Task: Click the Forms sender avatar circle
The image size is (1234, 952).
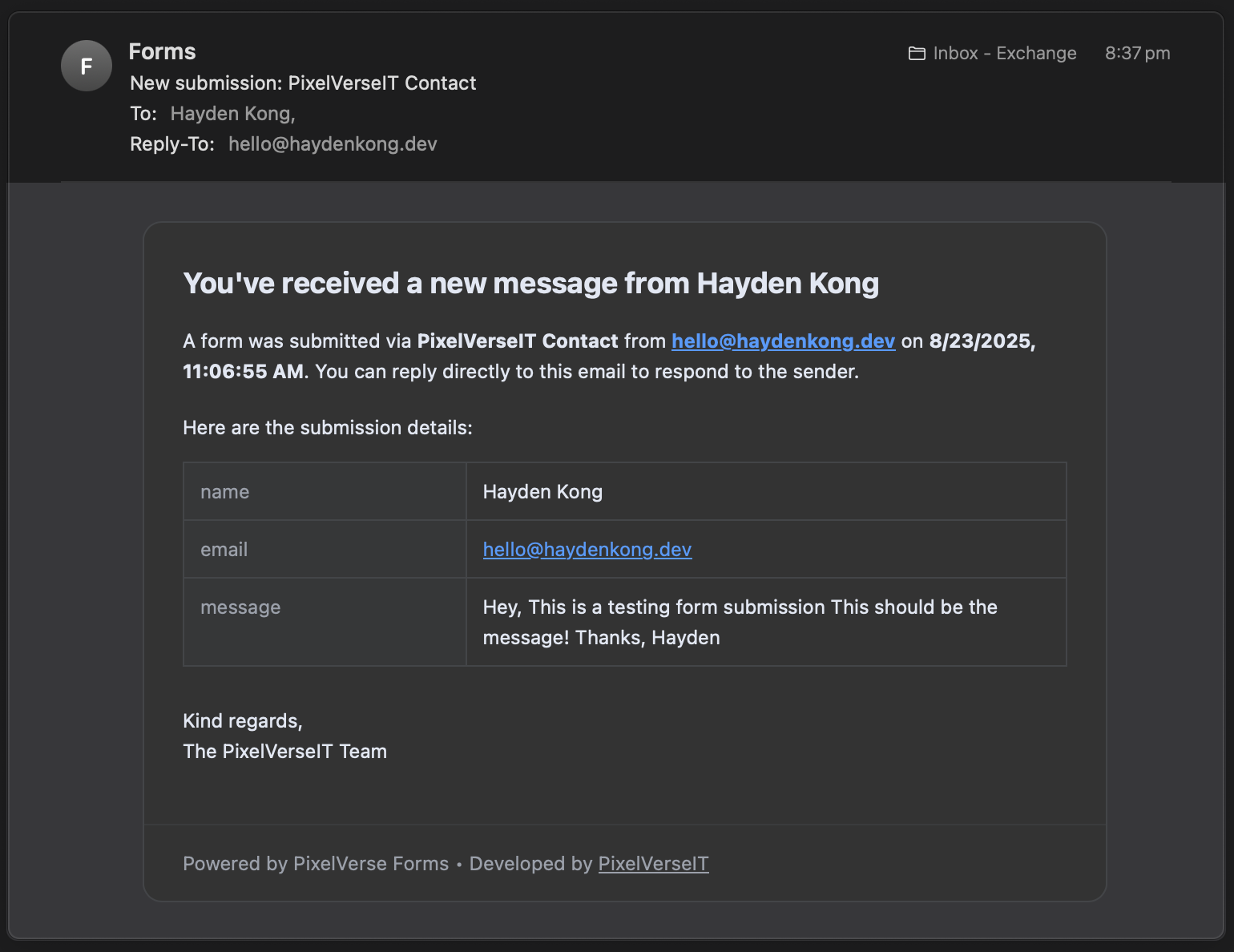Action: [x=86, y=66]
